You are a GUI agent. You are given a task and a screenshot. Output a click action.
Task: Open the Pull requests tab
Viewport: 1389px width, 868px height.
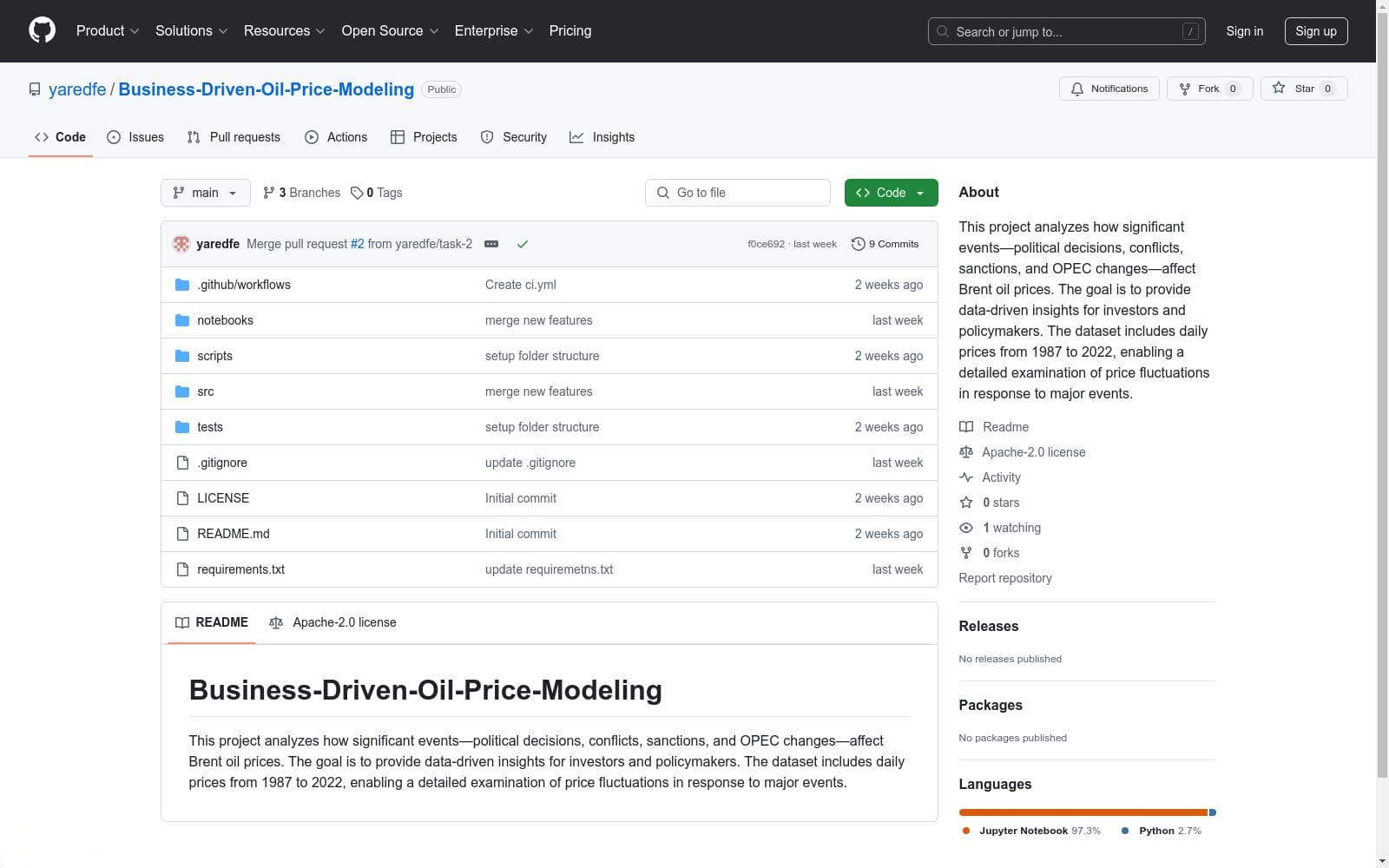pyautogui.click(x=234, y=137)
